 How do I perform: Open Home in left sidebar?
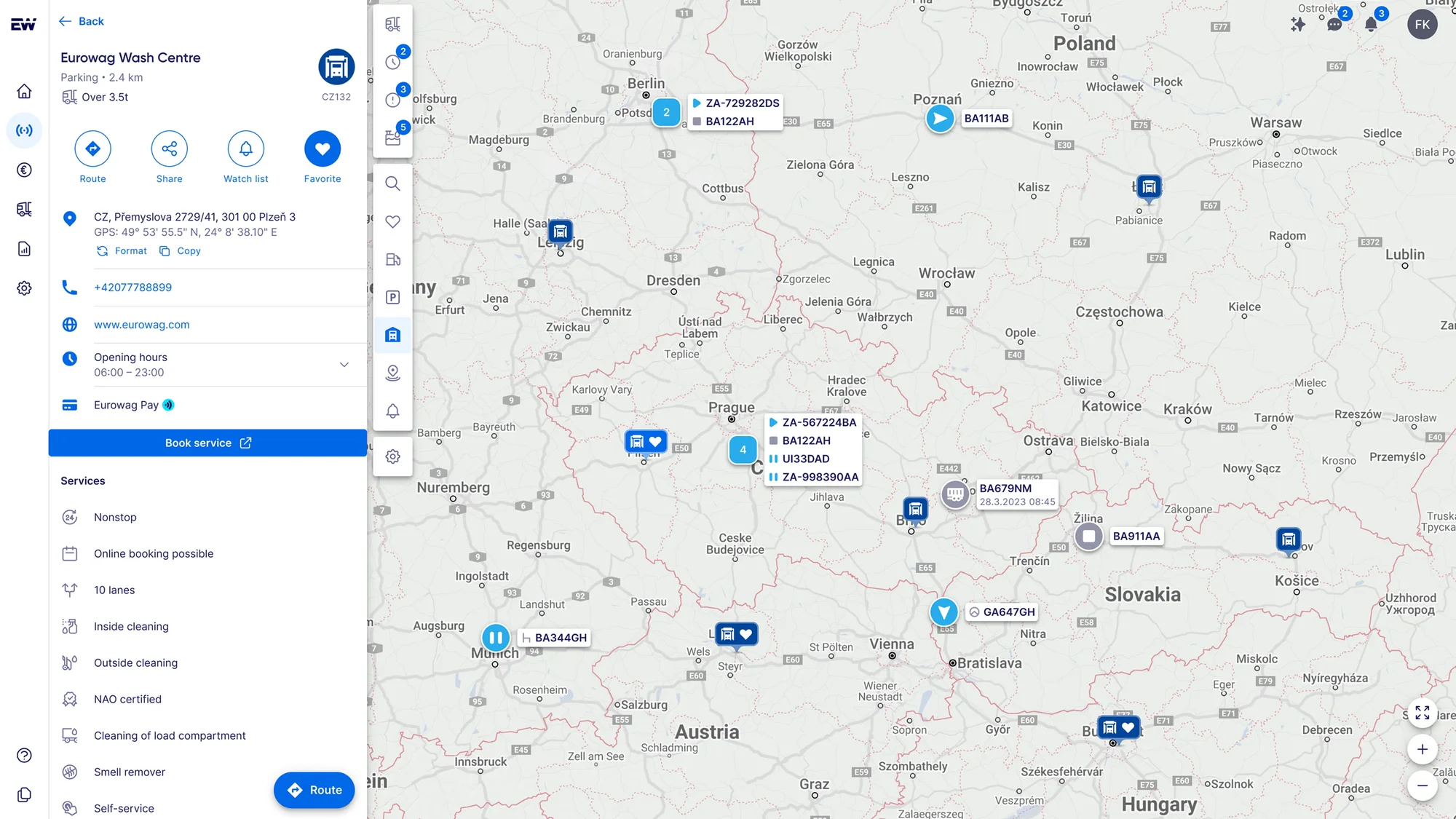pyautogui.click(x=24, y=91)
